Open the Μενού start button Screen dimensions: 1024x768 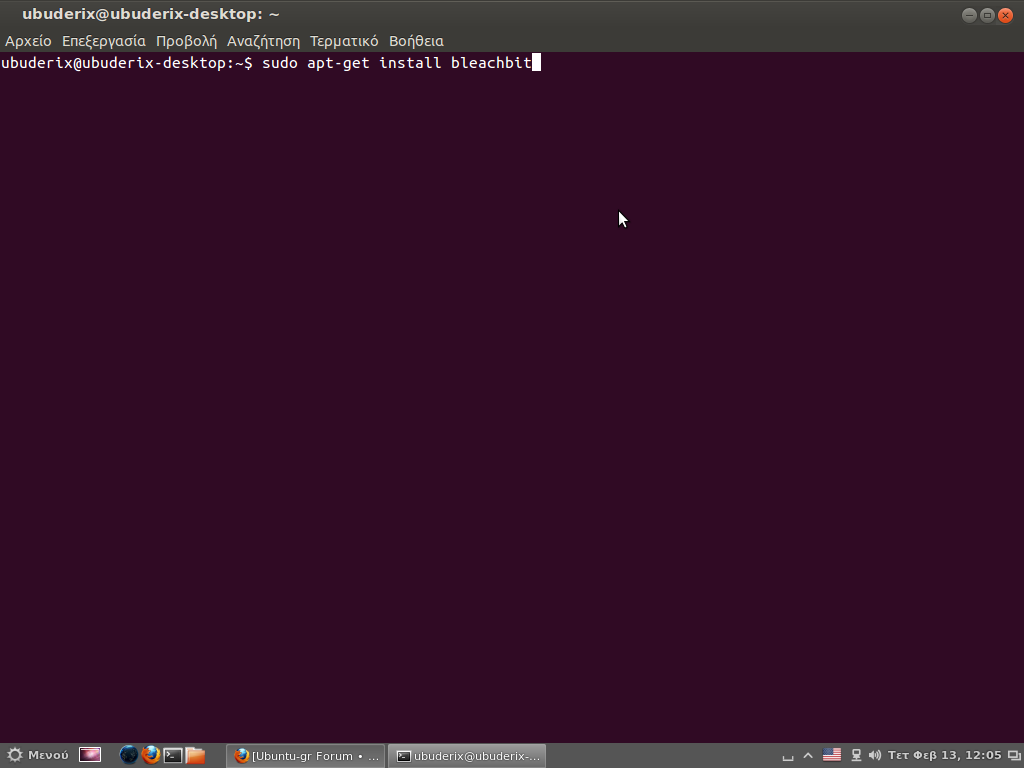[x=37, y=755]
